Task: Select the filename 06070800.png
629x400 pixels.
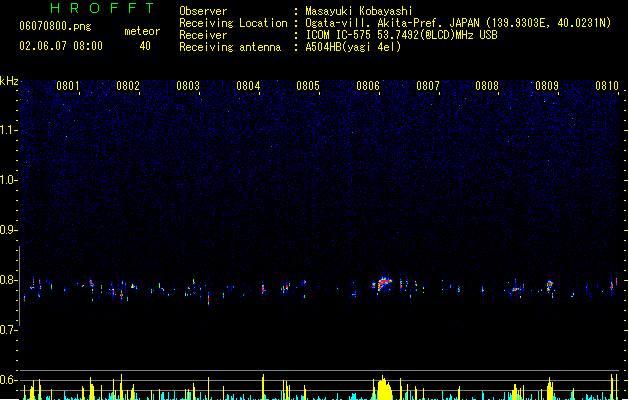Action: [55, 26]
